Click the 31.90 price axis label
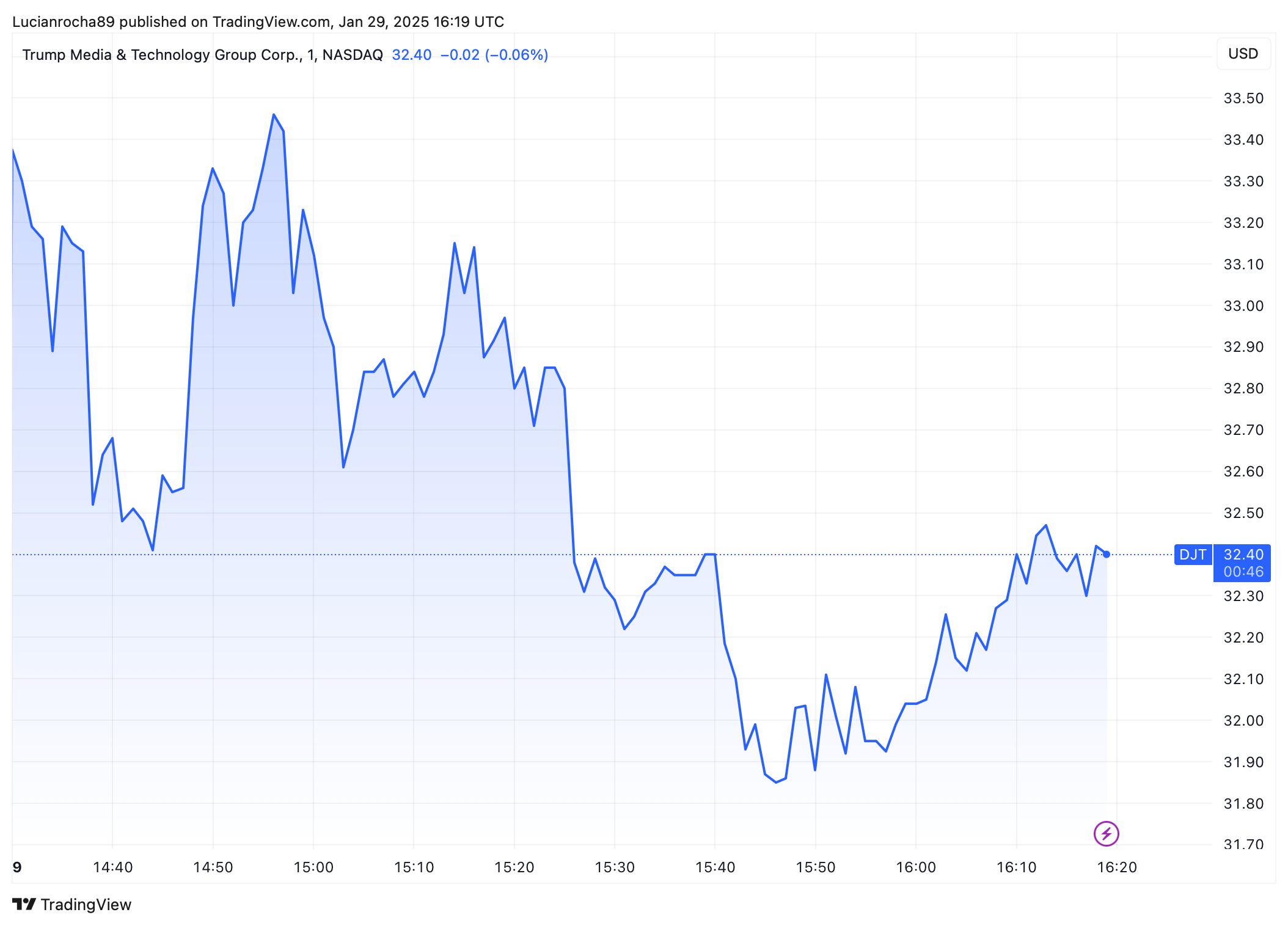The image size is (1288, 926). click(1243, 762)
